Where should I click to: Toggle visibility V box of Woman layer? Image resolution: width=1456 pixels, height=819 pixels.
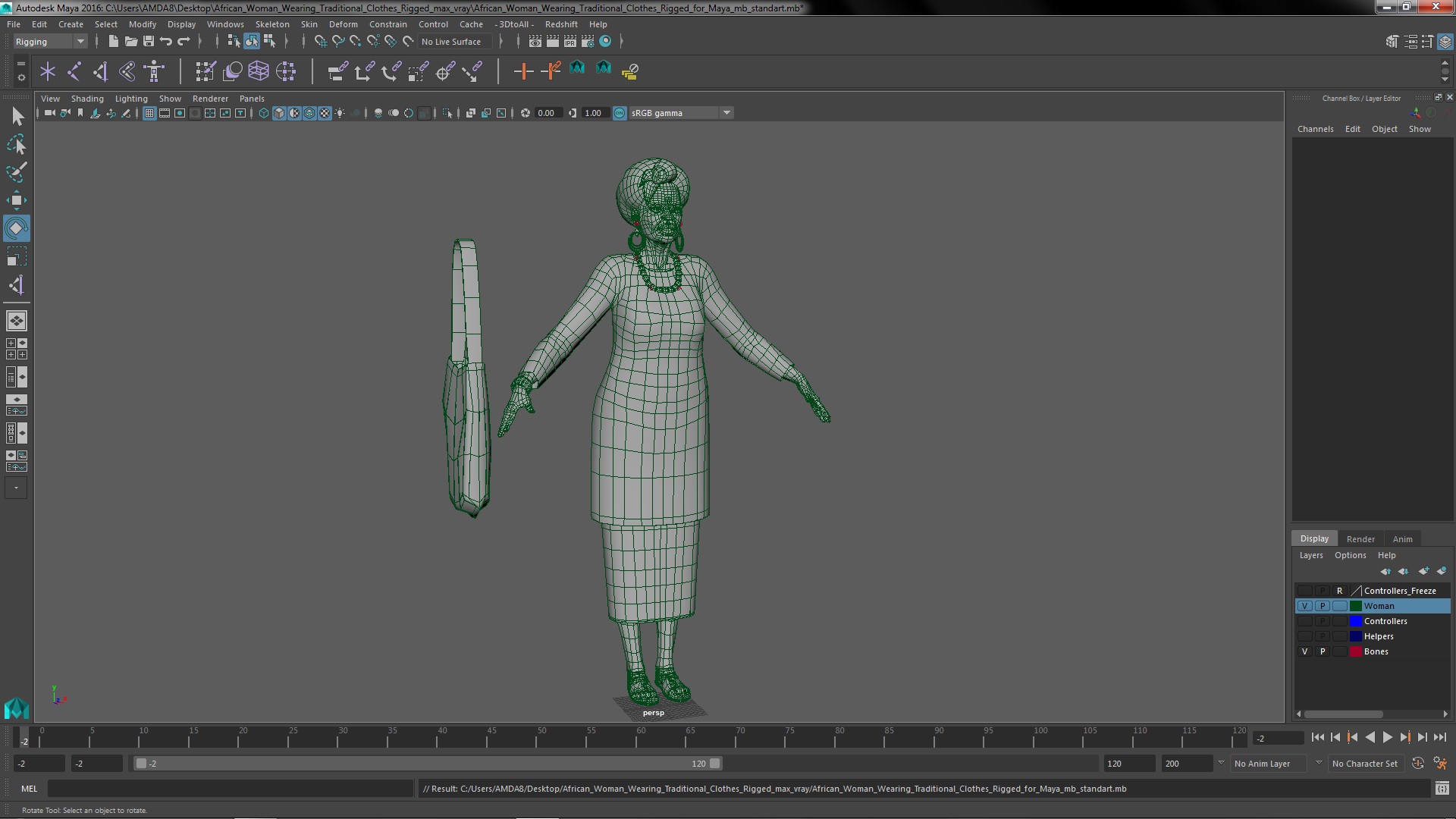(1304, 606)
